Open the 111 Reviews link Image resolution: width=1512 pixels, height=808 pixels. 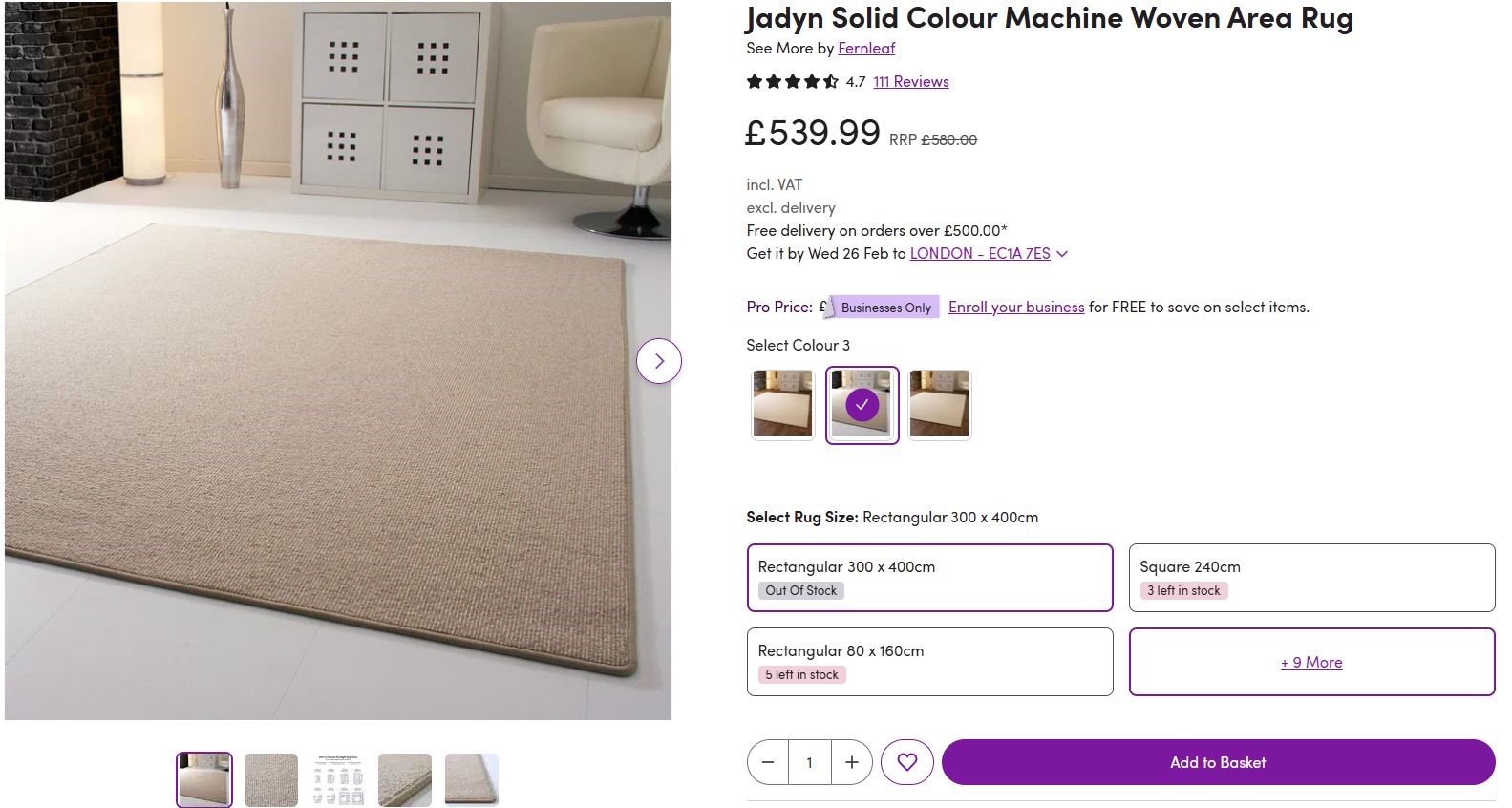click(x=910, y=82)
